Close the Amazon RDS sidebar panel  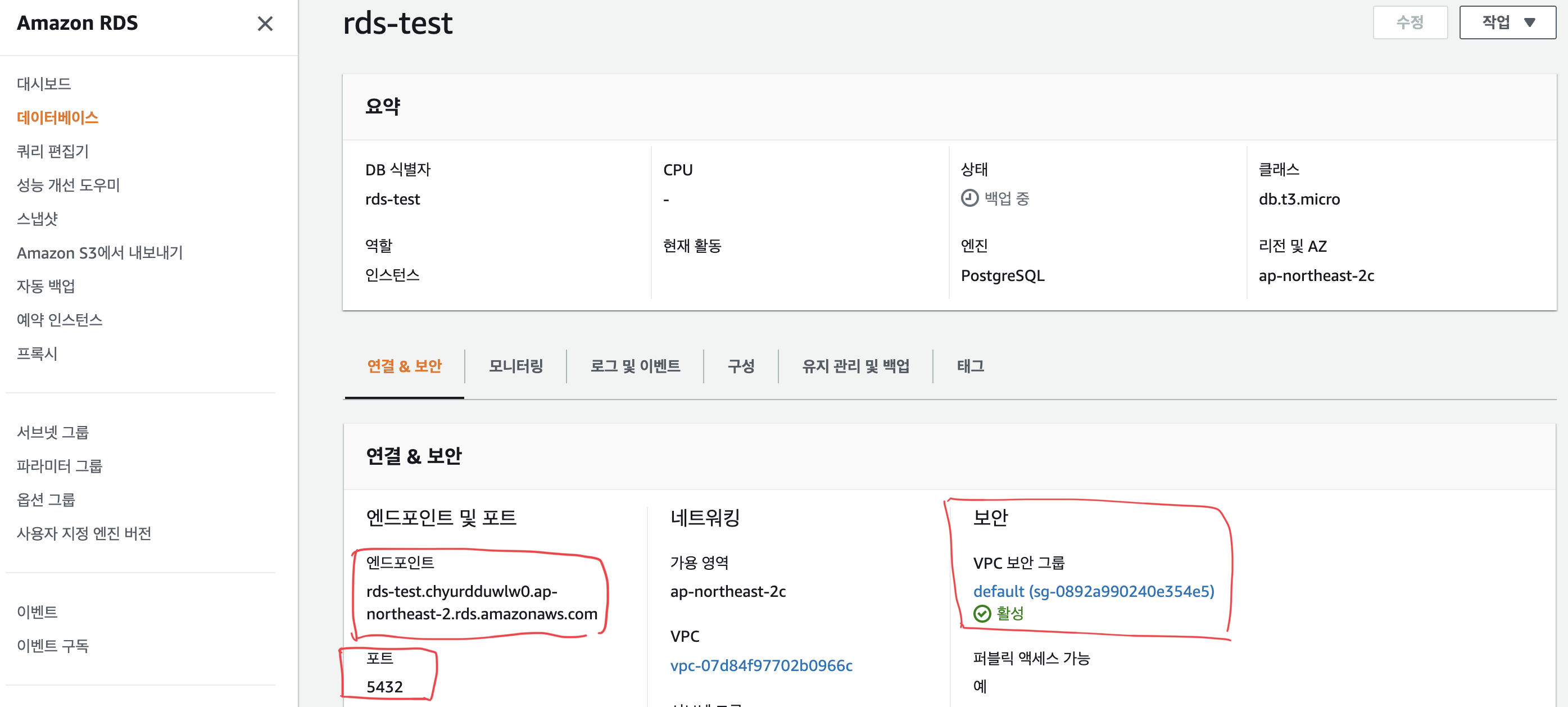265,24
